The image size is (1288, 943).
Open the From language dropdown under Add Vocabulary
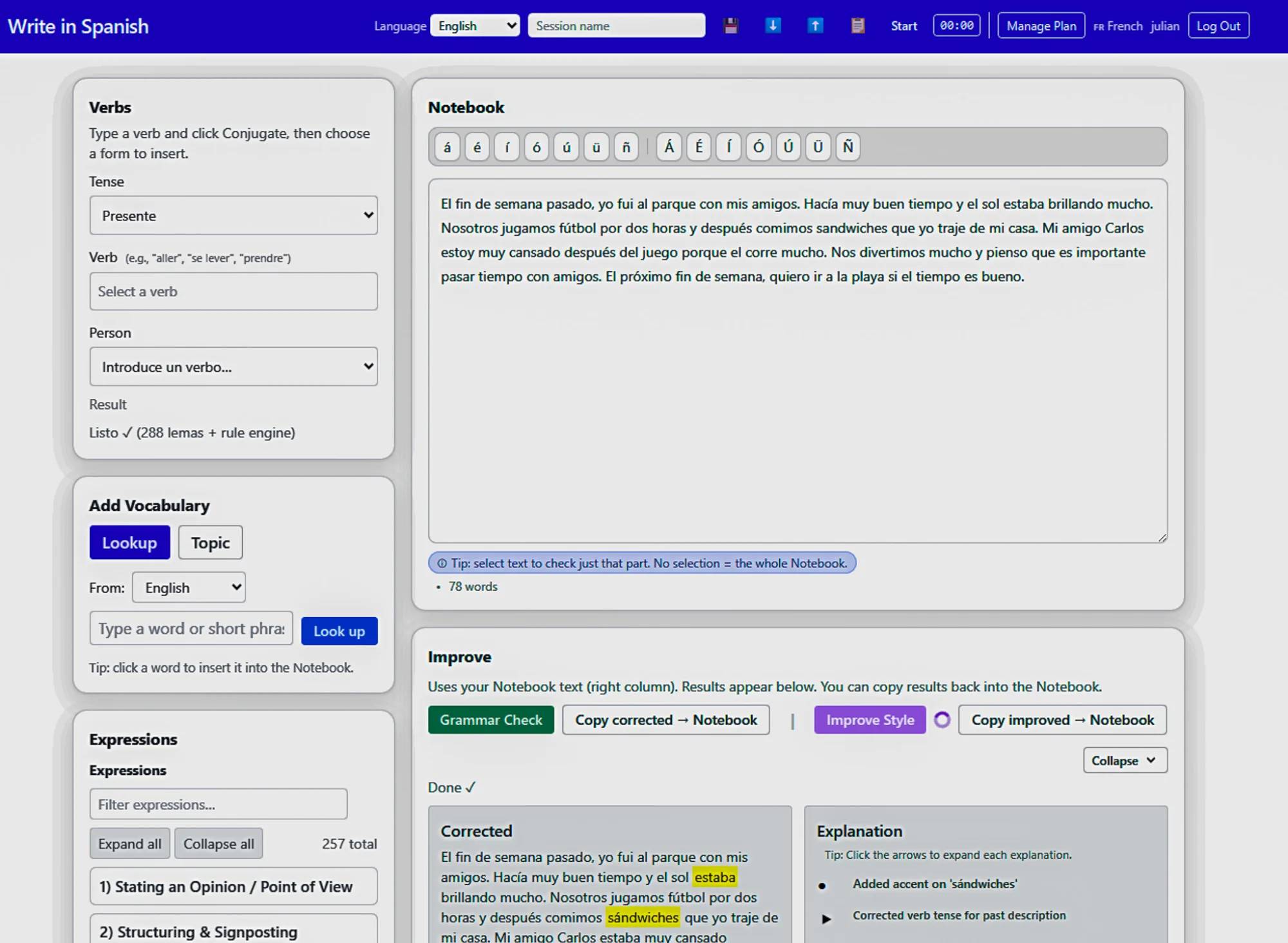click(x=188, y=587)
